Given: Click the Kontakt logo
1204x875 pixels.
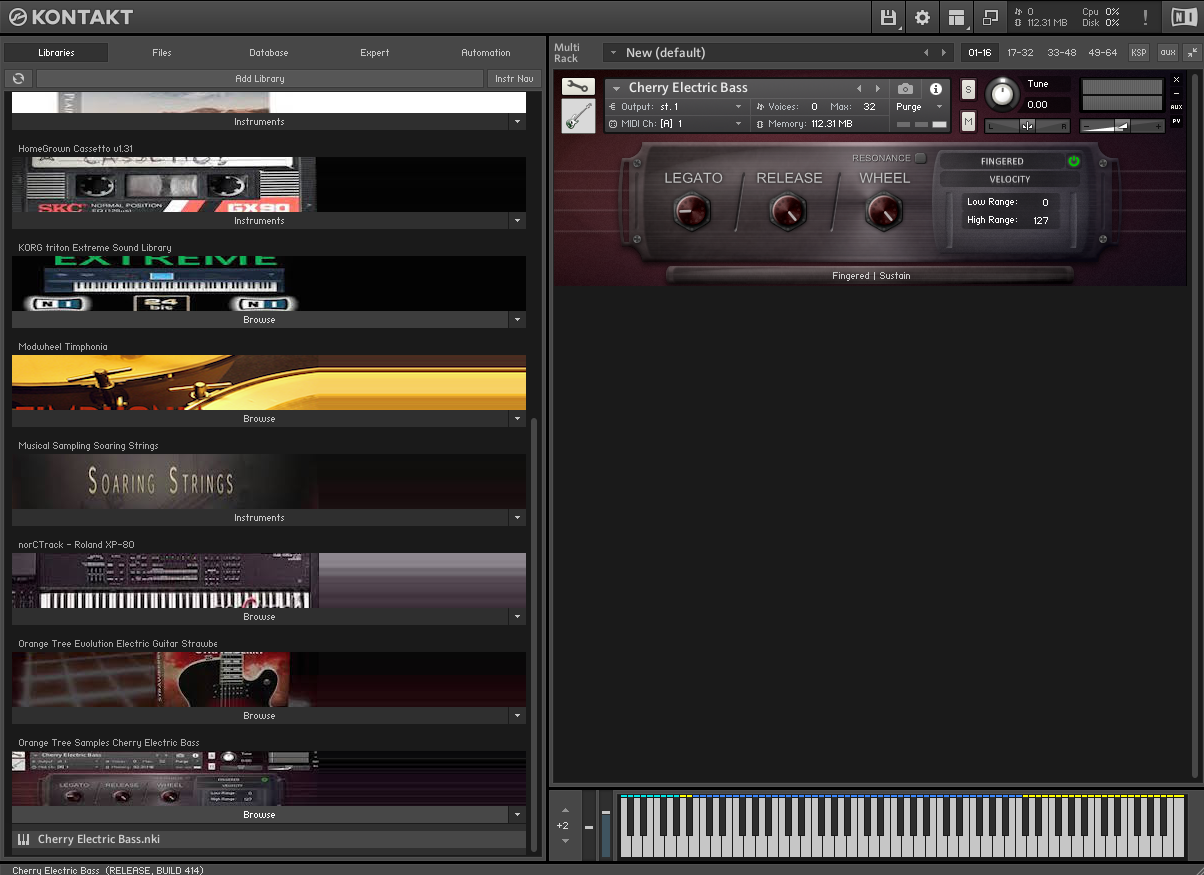Looking at the screenshot, I should click(70, 17).
